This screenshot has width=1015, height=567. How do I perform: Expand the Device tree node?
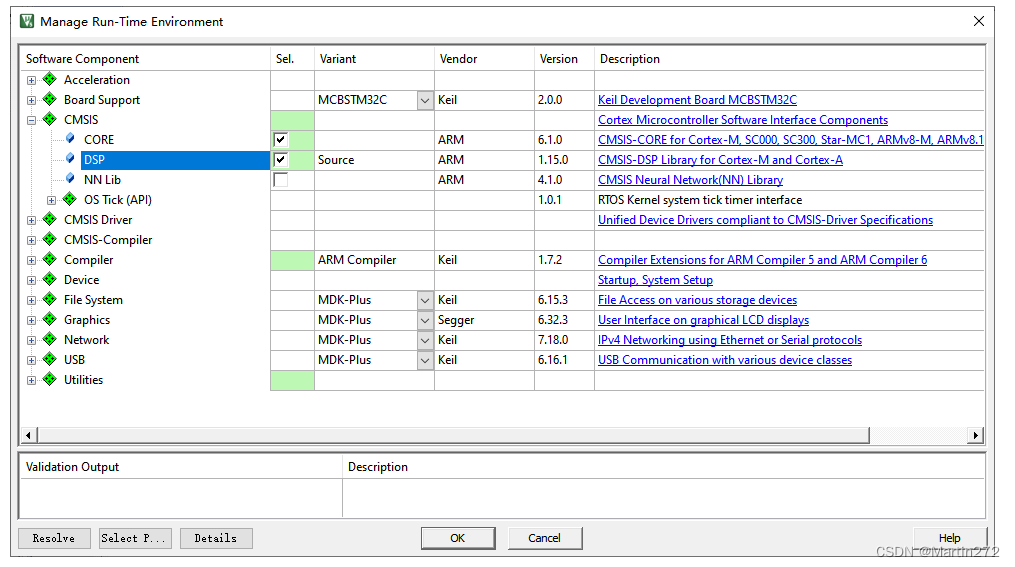point(31,280)
